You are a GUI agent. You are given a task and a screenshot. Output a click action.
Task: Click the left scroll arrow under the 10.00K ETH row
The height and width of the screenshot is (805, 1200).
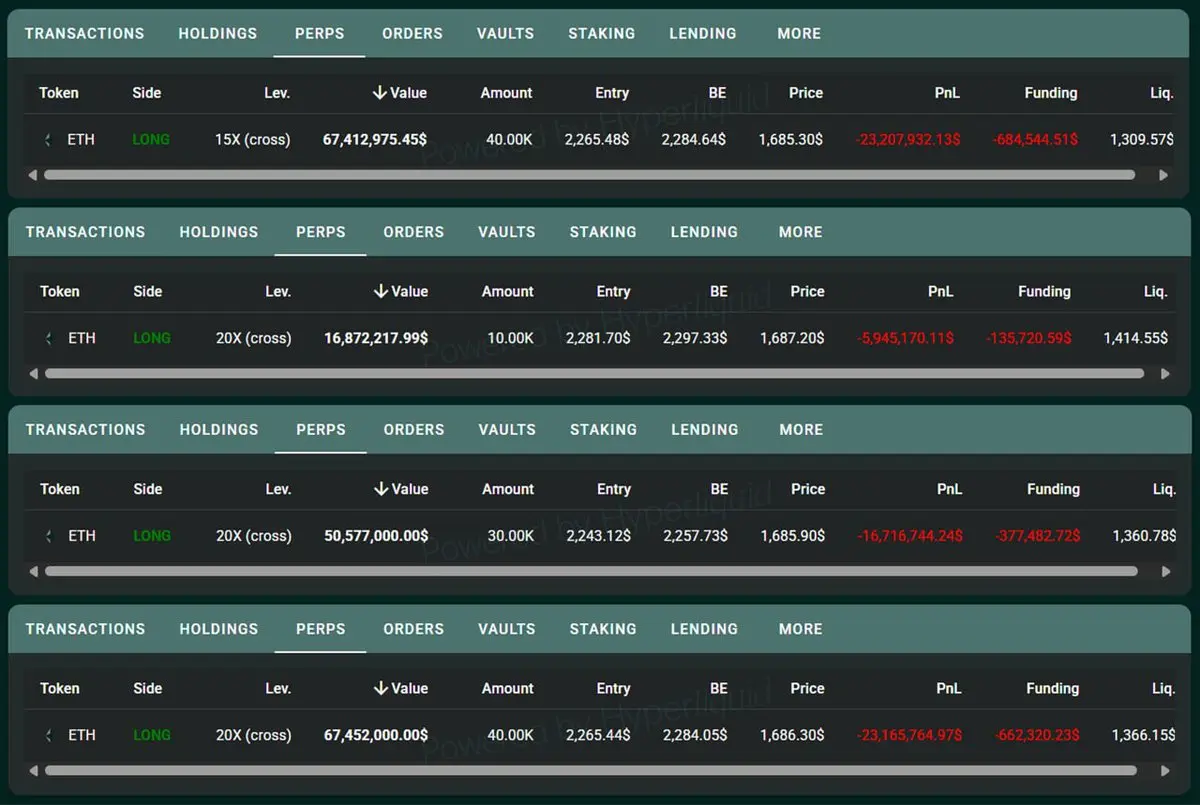34,373
